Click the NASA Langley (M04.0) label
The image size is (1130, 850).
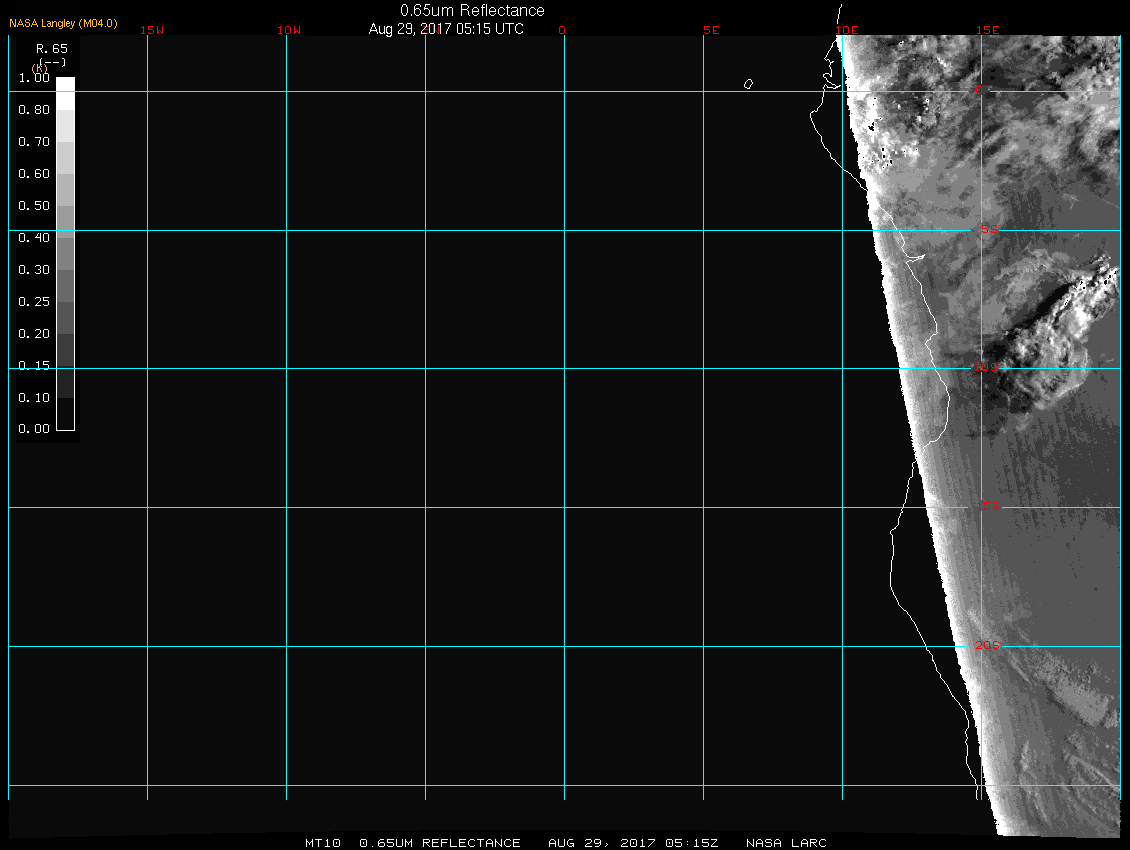pyautogui.click(x=63, y=22)
